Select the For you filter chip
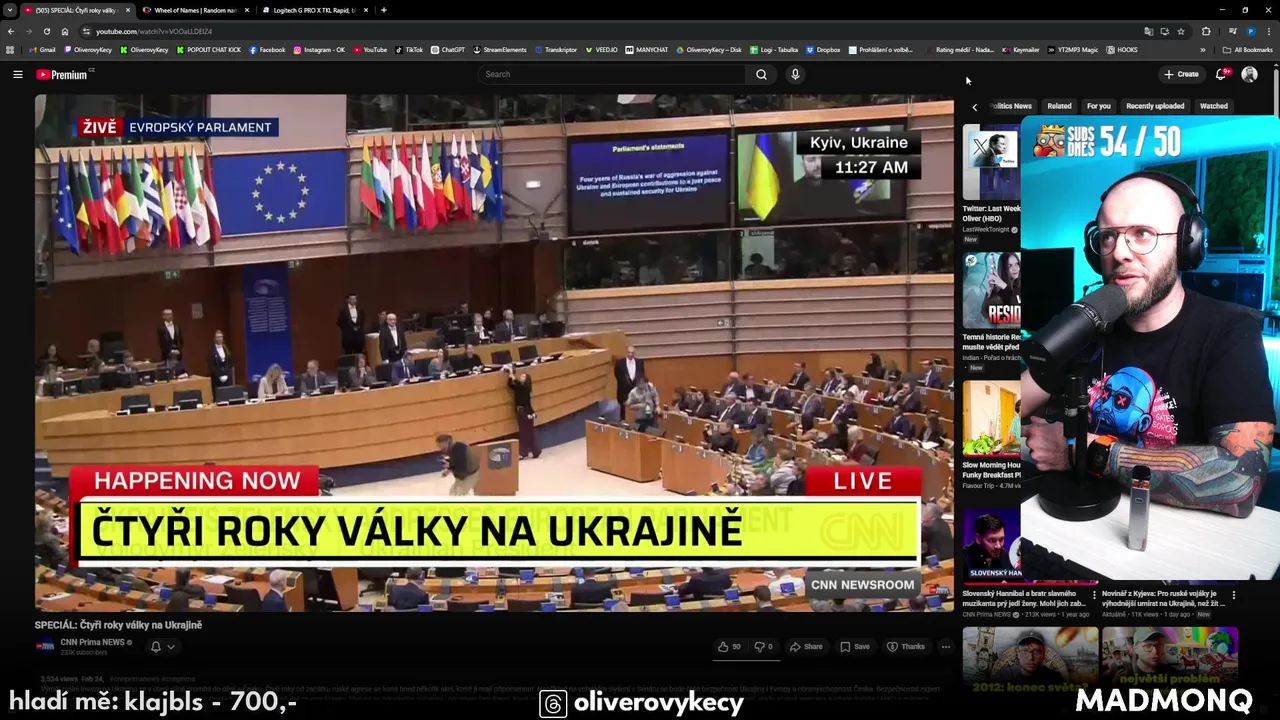Image resolution: width=1280 pixels, height=720 pixels. (1098, 106)
